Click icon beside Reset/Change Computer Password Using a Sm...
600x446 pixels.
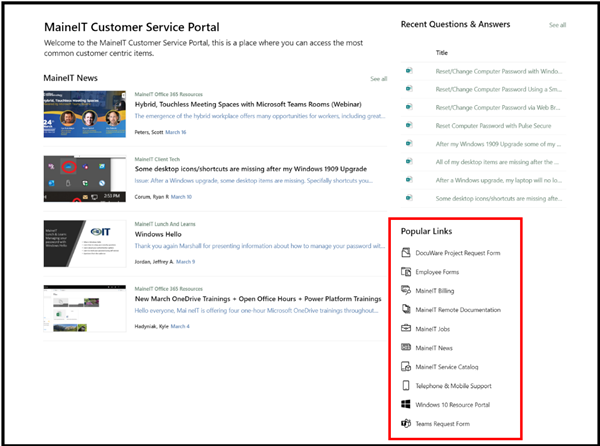point(409,89)
